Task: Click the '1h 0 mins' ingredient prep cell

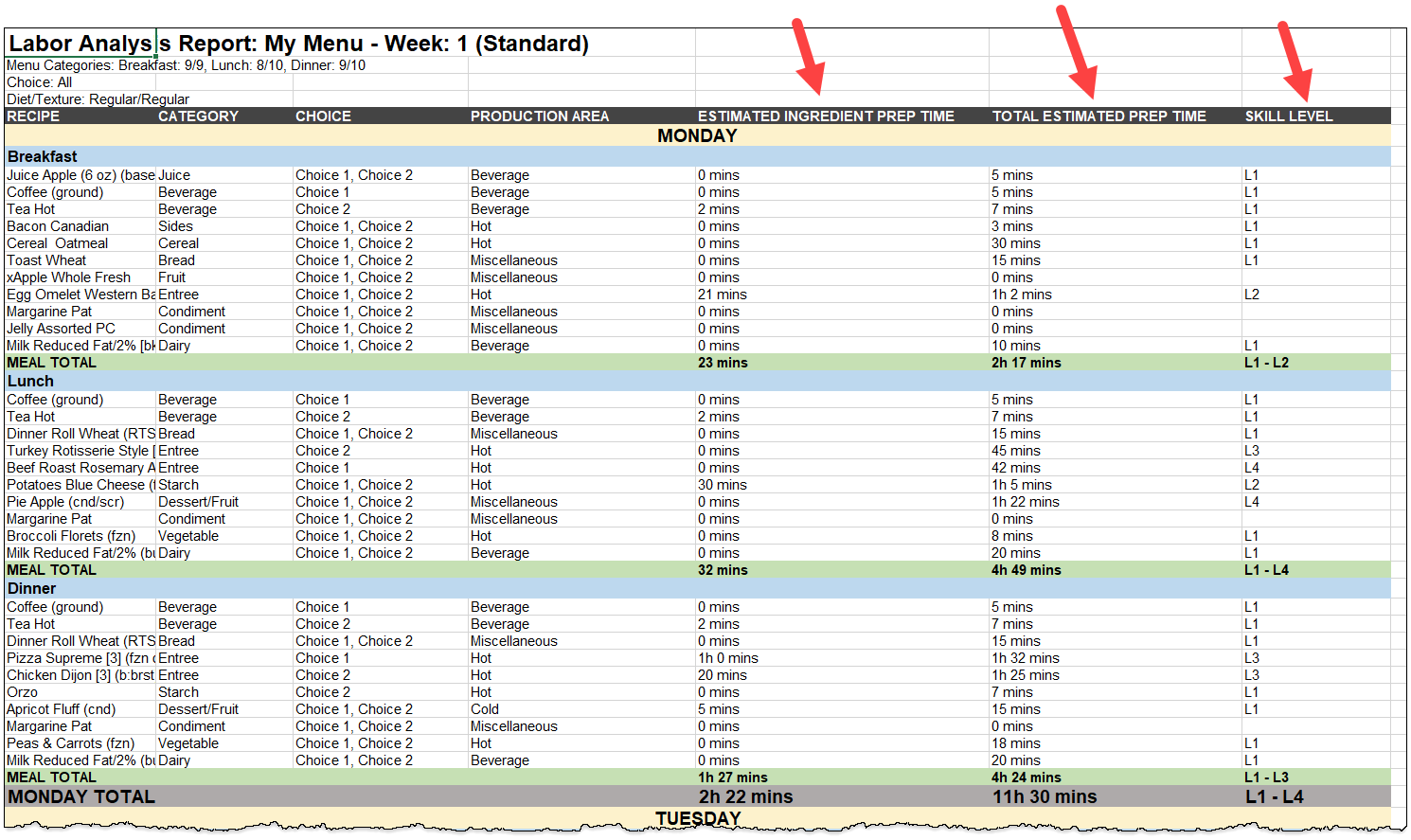Action: point(728,658)
